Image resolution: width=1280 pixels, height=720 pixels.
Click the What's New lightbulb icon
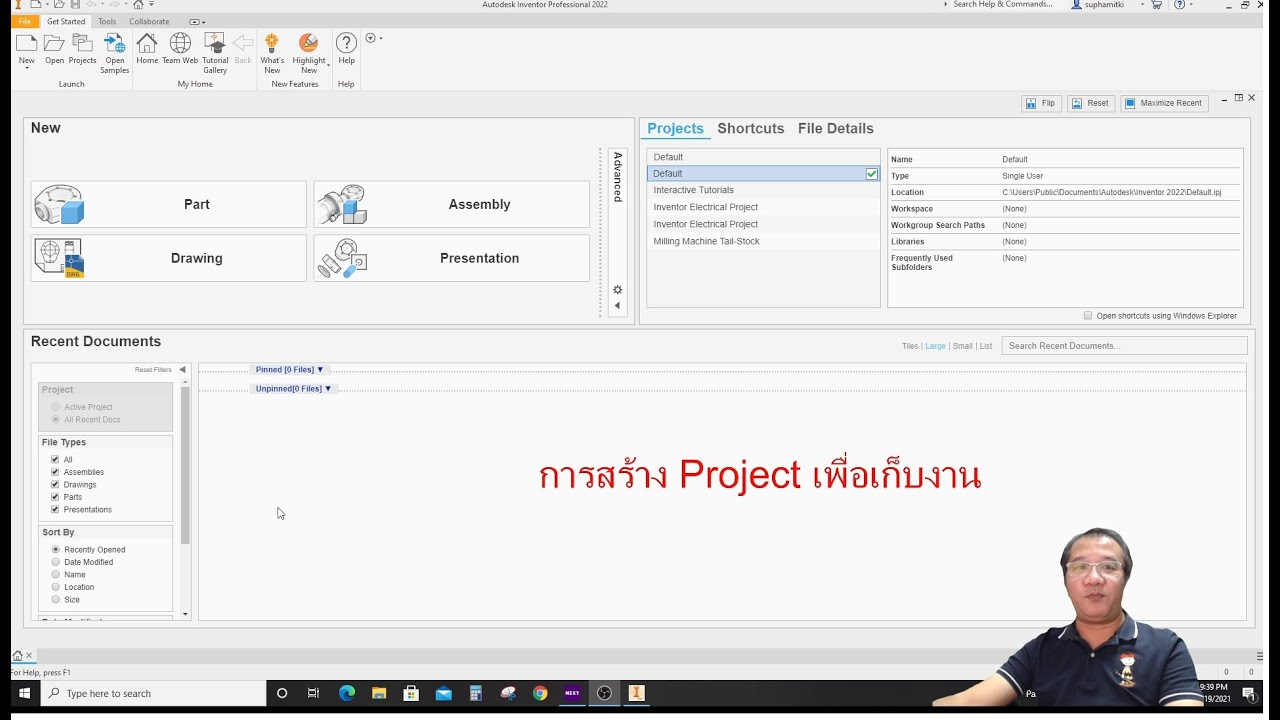click(x=272, y=43)
